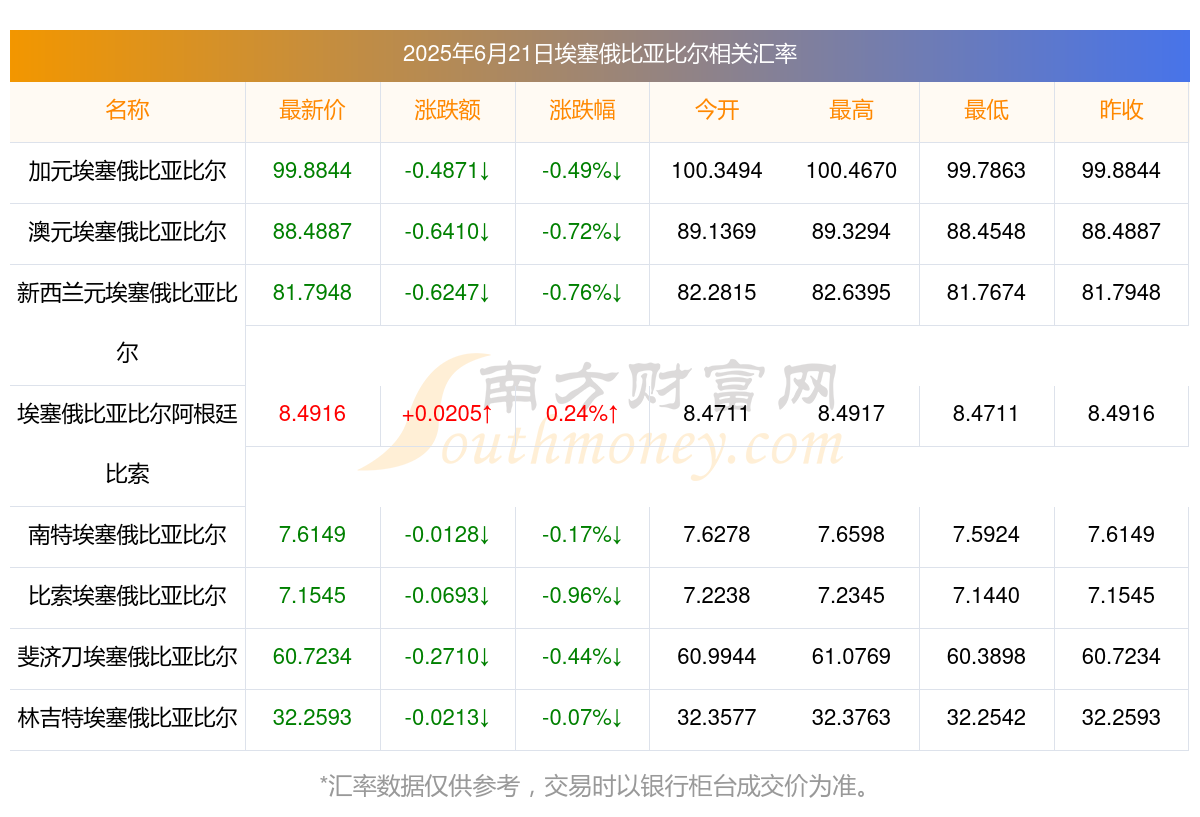This screenshot has height=817, width=1200.
Task: Select the 最新价 column header
Action: click(x=312, y=110)
